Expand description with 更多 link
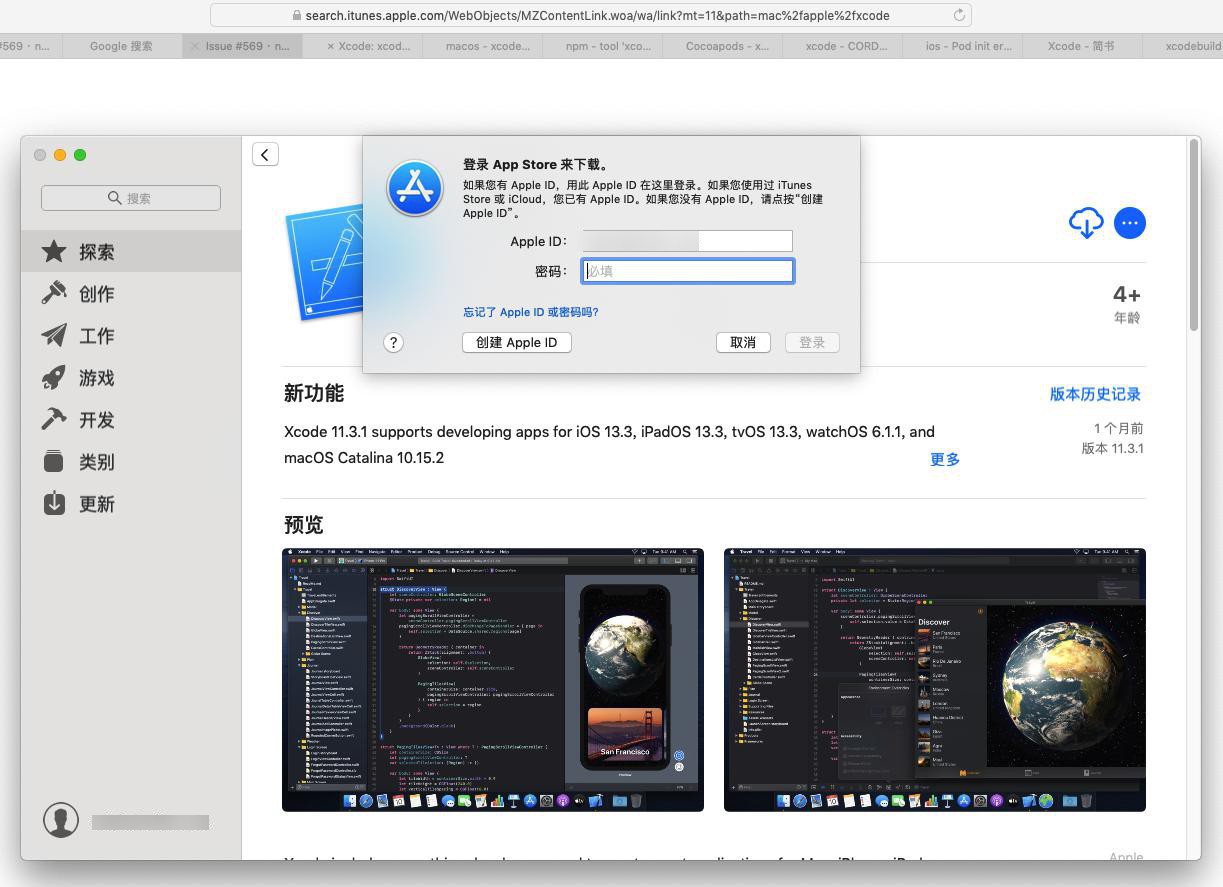 click(945, 459)
